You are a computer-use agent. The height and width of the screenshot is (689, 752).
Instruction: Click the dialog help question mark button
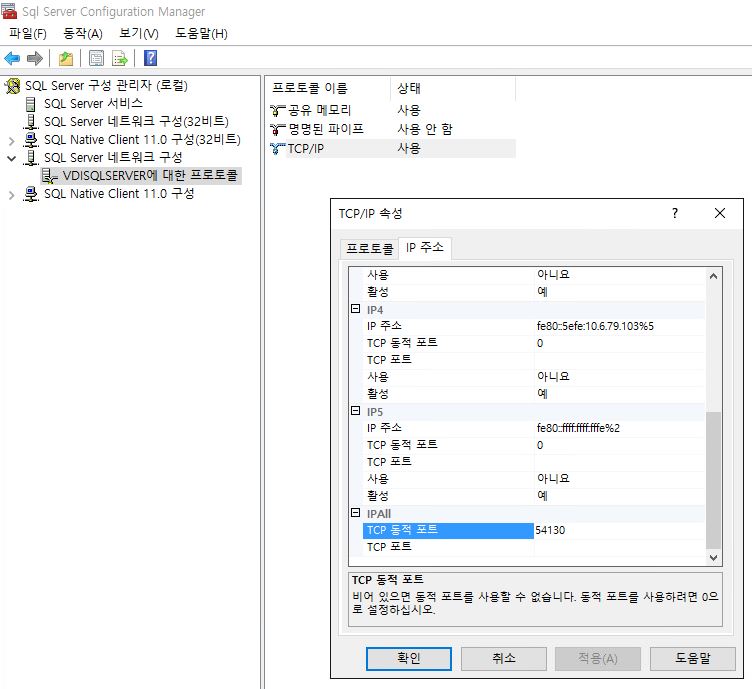[x=675, y=213]
